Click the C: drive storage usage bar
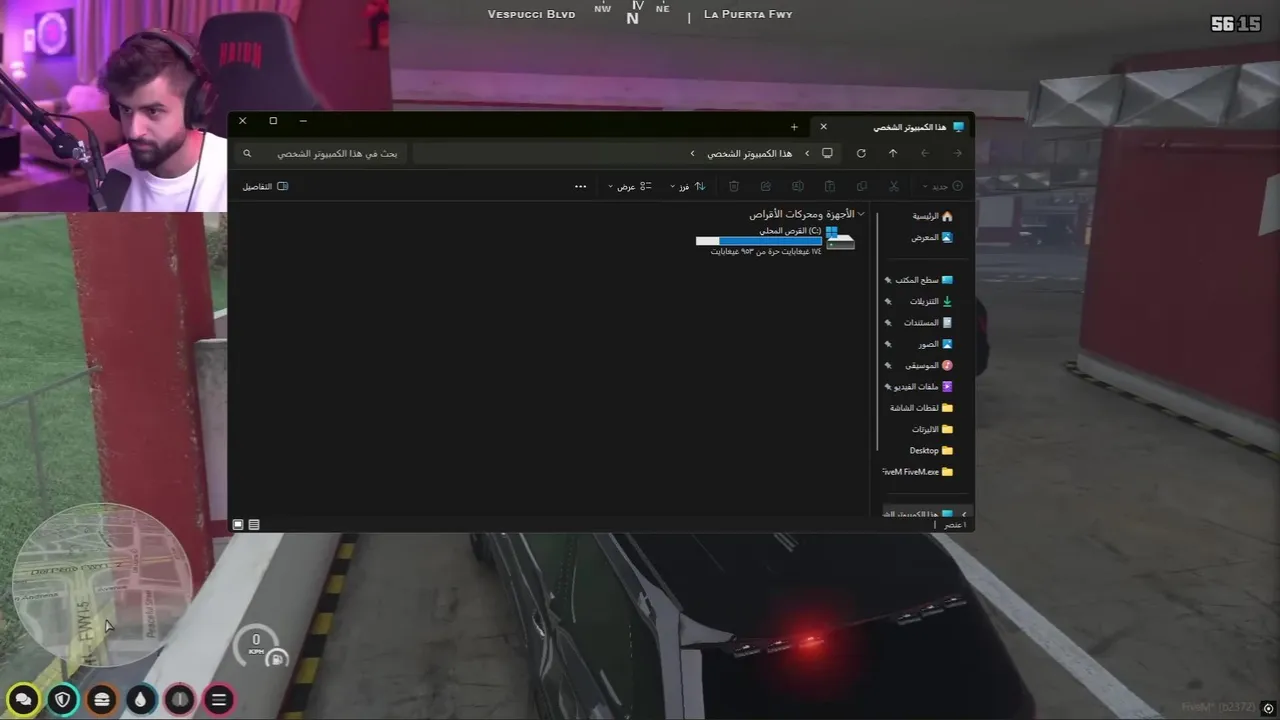This screenshot has width=1280, height=720. [758, 241]
